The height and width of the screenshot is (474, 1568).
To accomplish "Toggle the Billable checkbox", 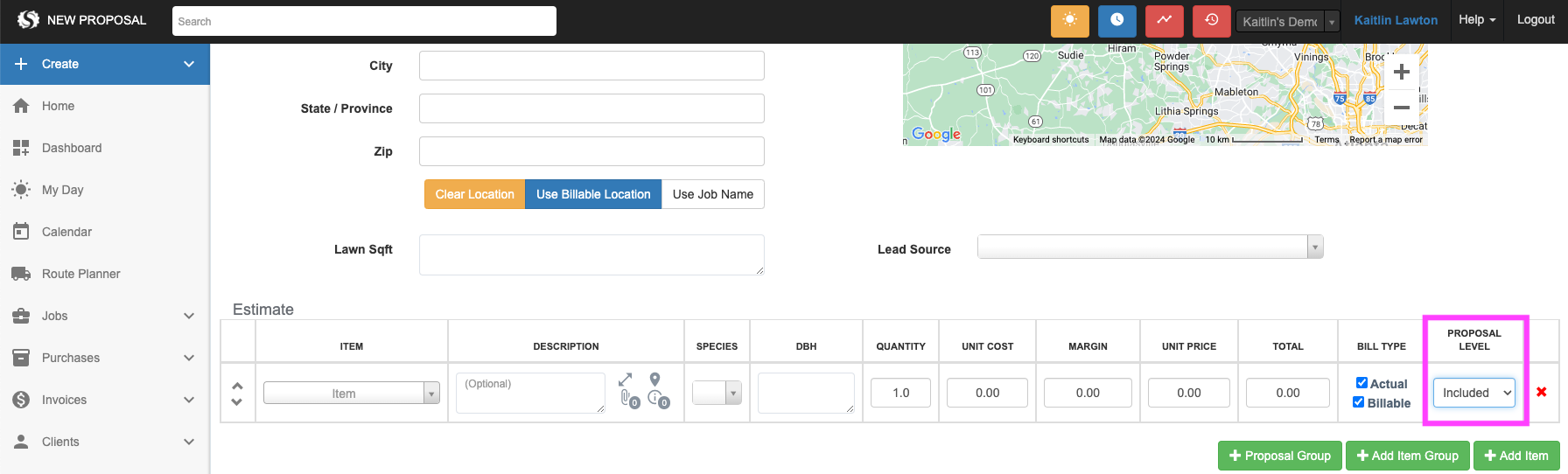I will 1358,402.
